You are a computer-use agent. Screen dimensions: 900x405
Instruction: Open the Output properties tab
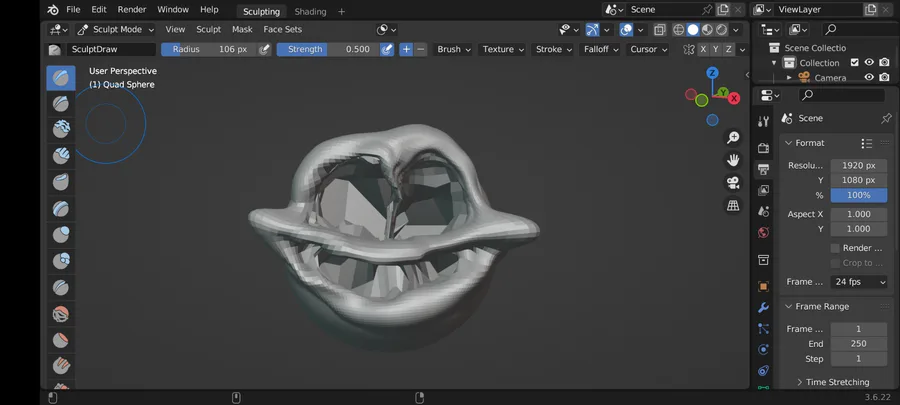764,169
